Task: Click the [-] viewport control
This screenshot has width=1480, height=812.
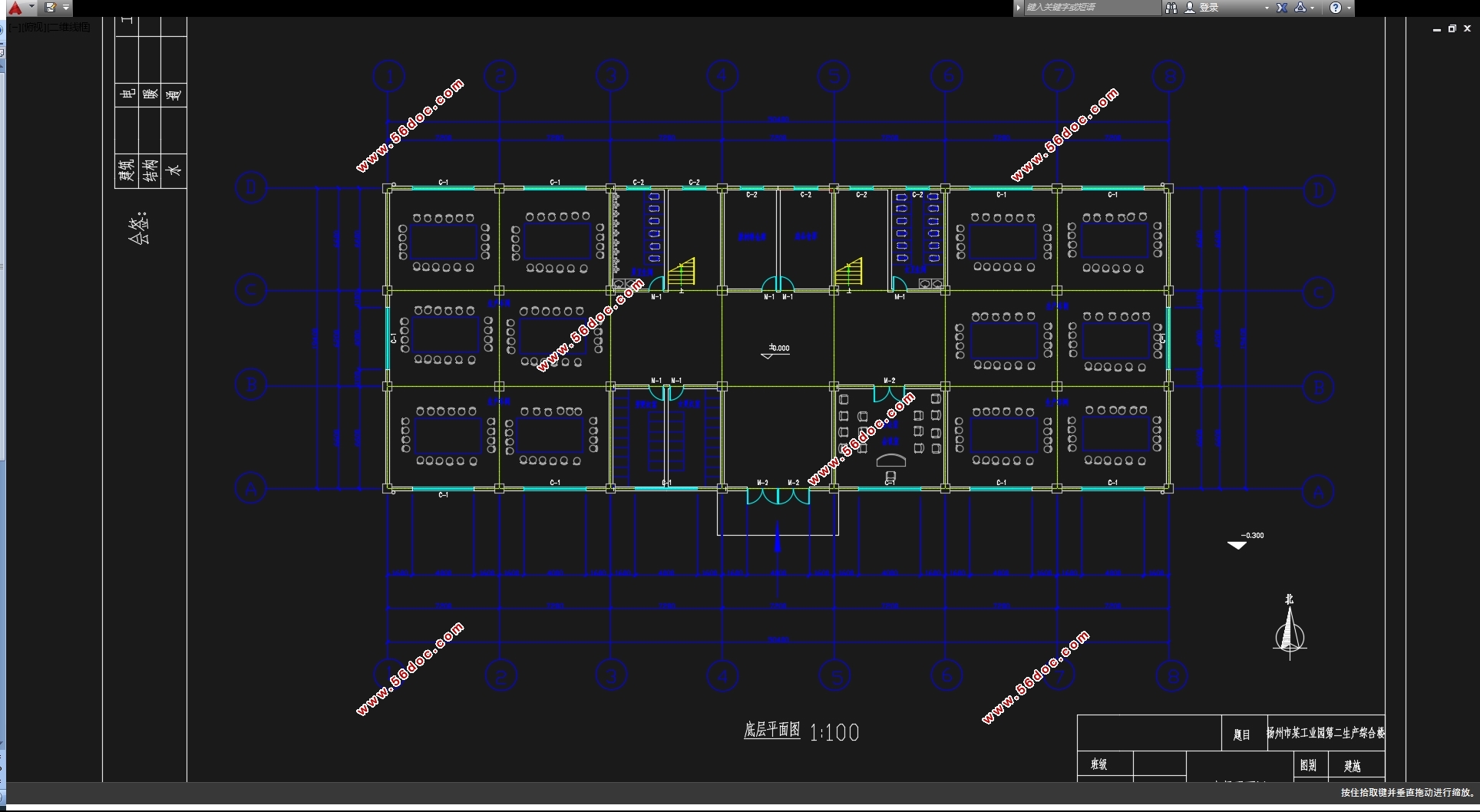Action: tap(15, 28)
